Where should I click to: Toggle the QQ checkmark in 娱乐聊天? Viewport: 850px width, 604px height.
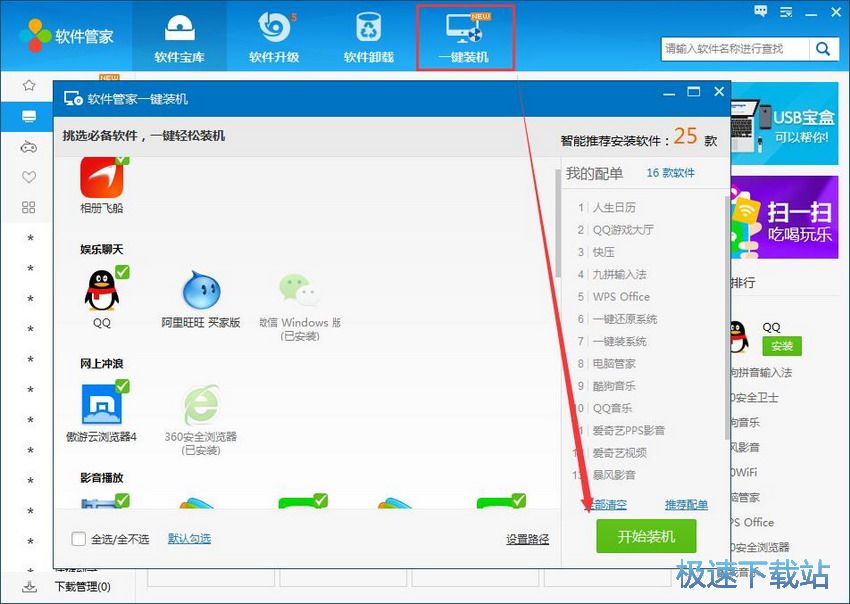[123, 272]
